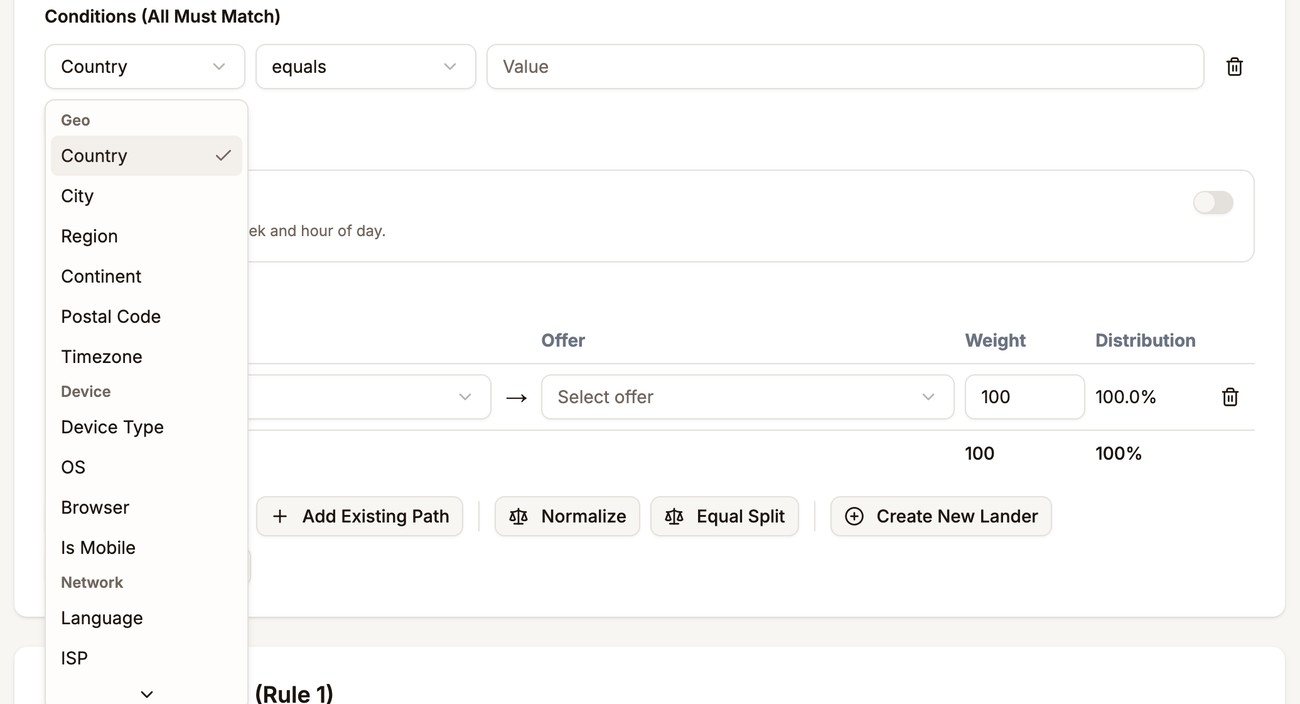The height and width of the screenshot is (704, 1300).
Task: Select Country from the Geo list
Action: 147,156
